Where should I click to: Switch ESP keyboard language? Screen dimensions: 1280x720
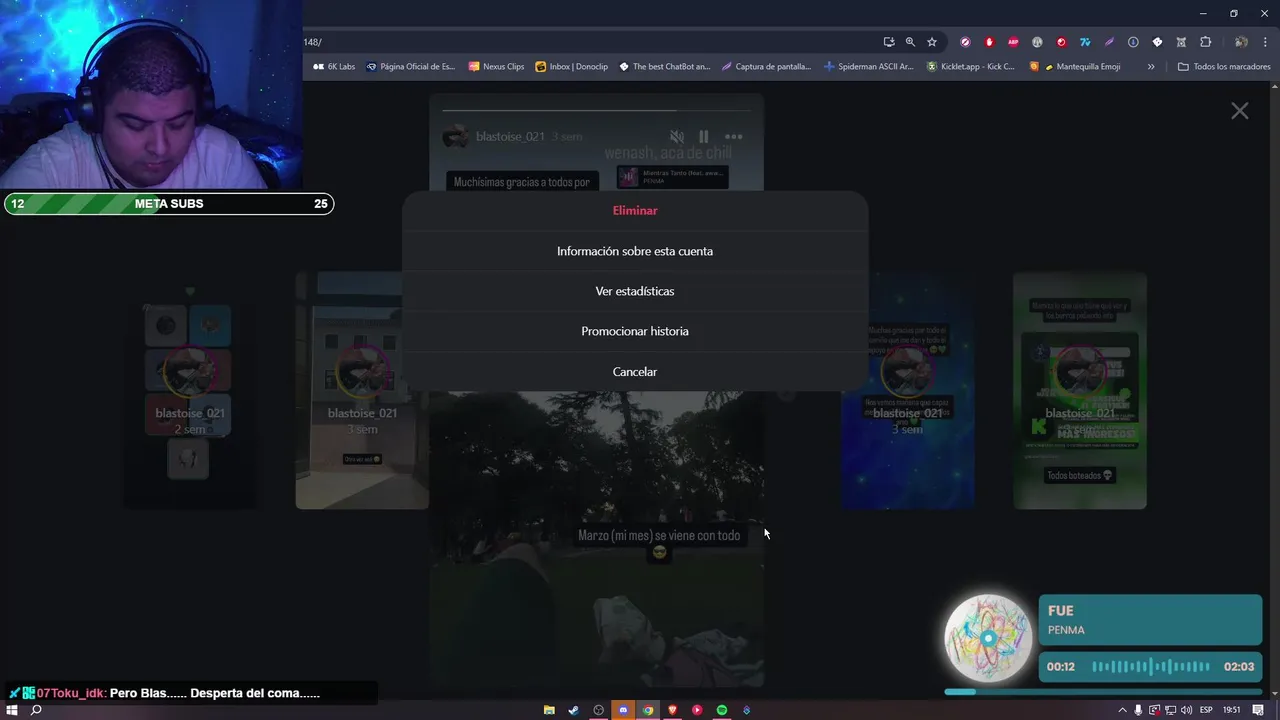pyautogui.click(x=1206, y=710)
